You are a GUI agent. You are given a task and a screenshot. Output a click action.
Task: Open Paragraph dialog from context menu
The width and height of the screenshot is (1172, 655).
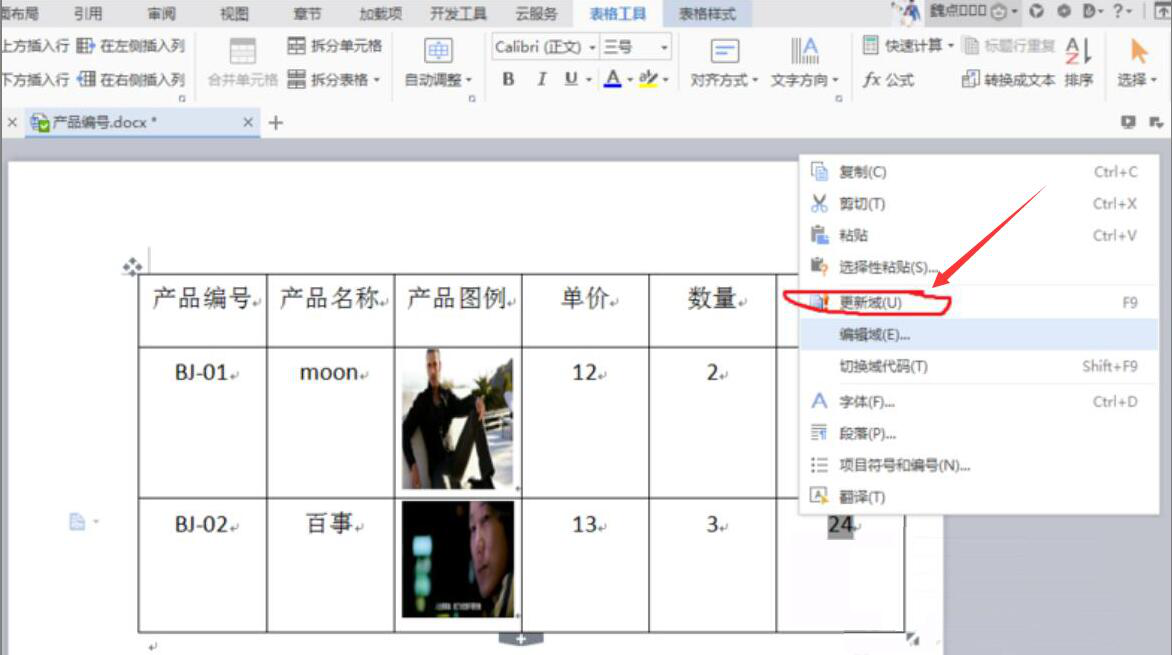(x=978, y=434)
